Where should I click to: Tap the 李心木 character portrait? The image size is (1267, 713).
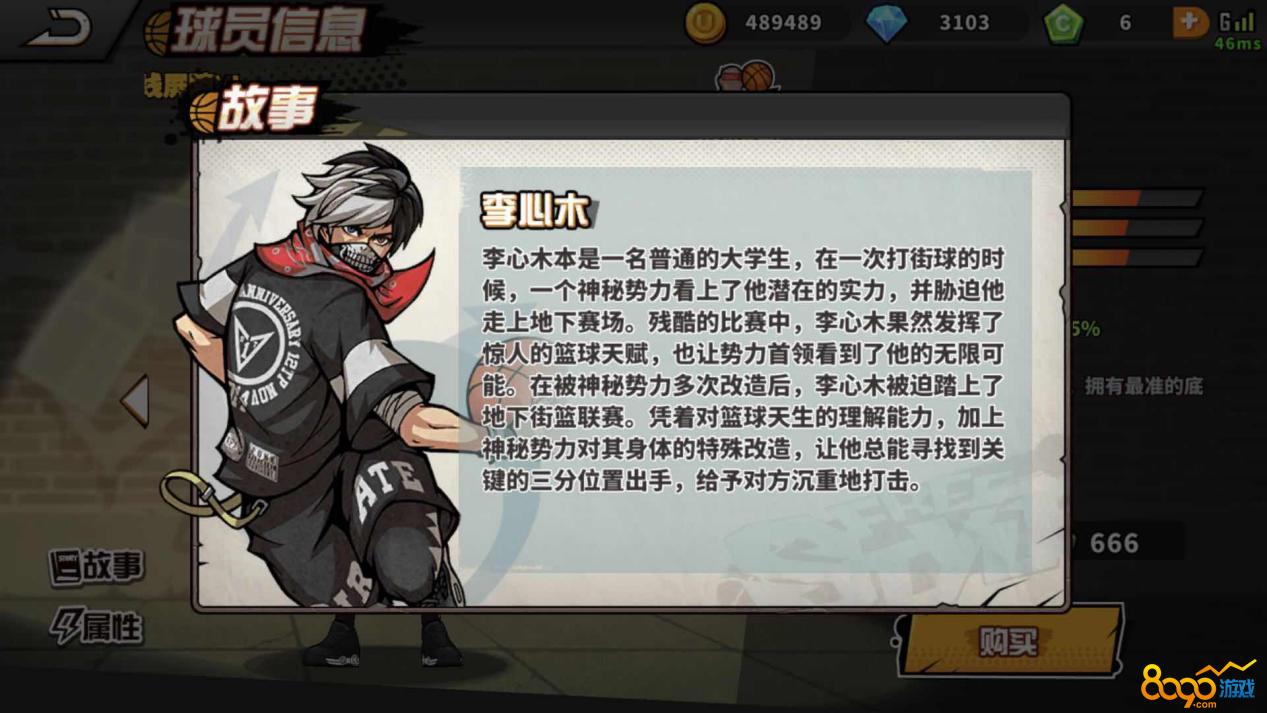(x=320, y=400)
